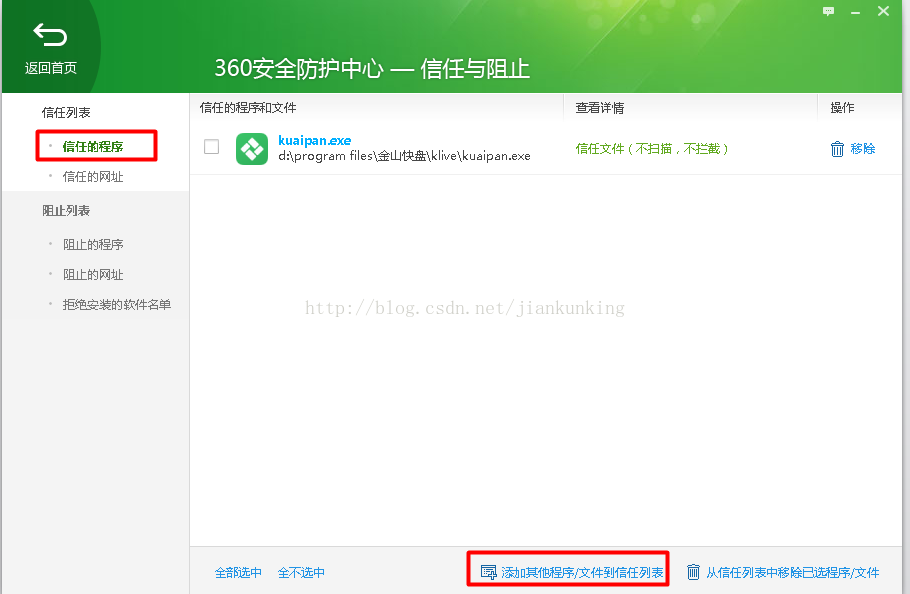This screenshot has width=910, height=594.
Task: Open 阻止的程序 list
Action: pyautogui.click(x=93, y=245)
